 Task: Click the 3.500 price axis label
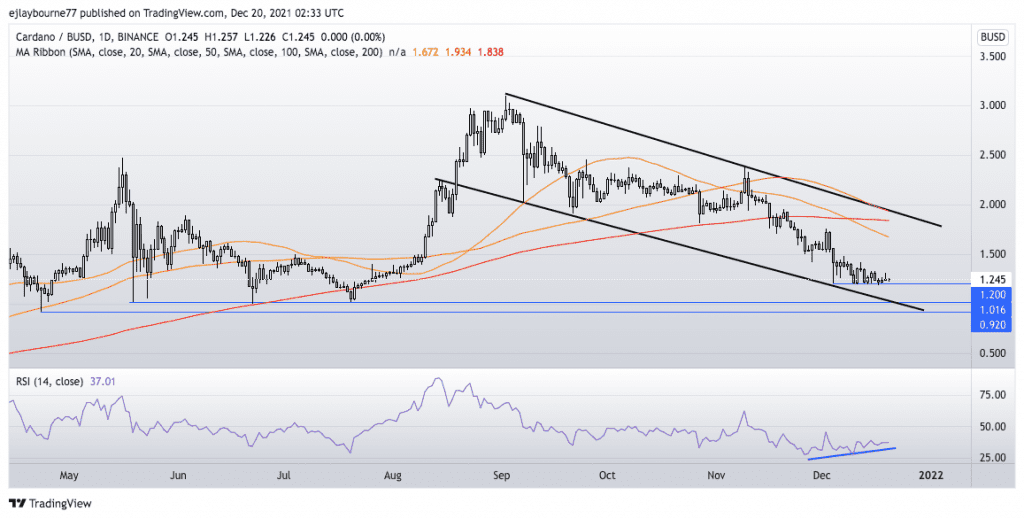click(x=993, y=57)
